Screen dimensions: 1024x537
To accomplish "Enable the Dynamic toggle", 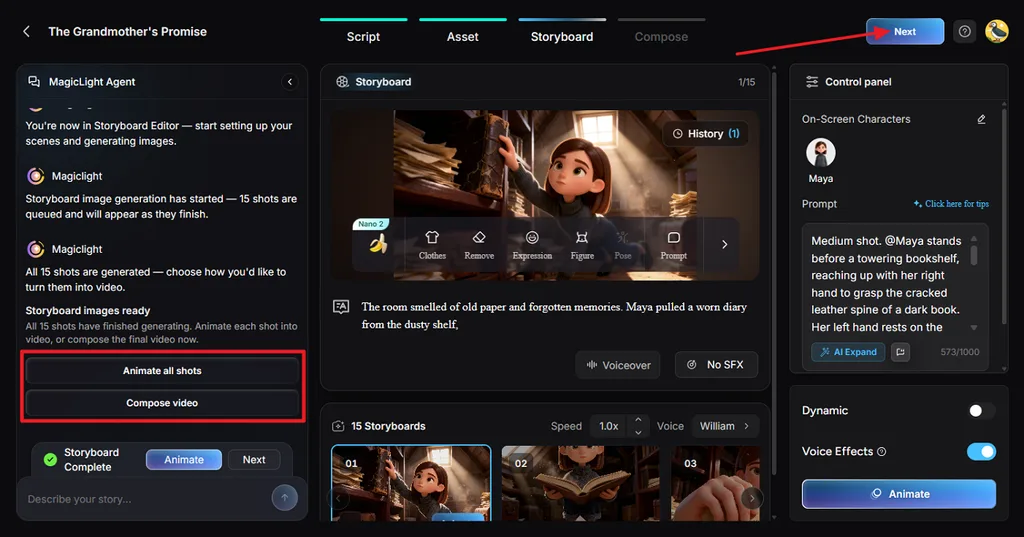I will pyautogui.click(x=981, y=410).
